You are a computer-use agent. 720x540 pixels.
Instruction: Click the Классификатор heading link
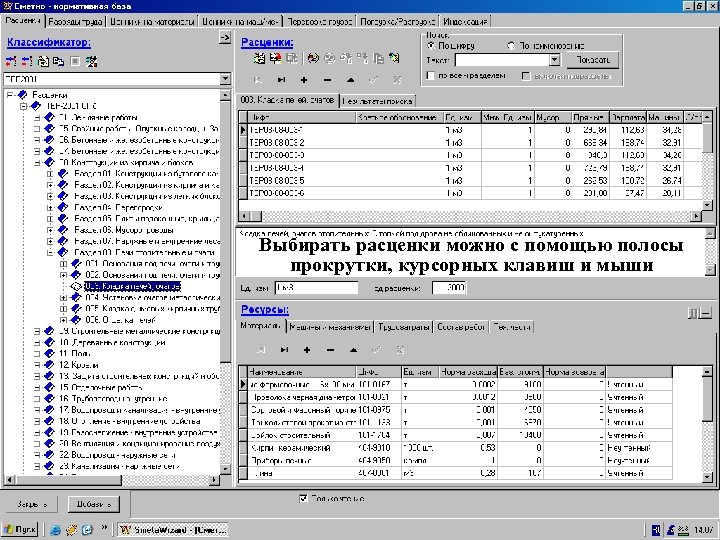tap(49, 42)
